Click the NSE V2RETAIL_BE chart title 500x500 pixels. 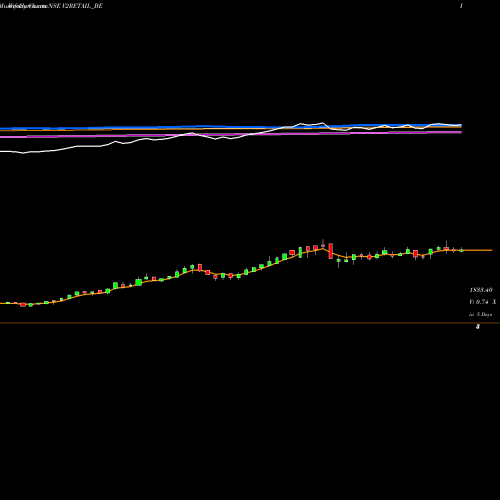75,6
